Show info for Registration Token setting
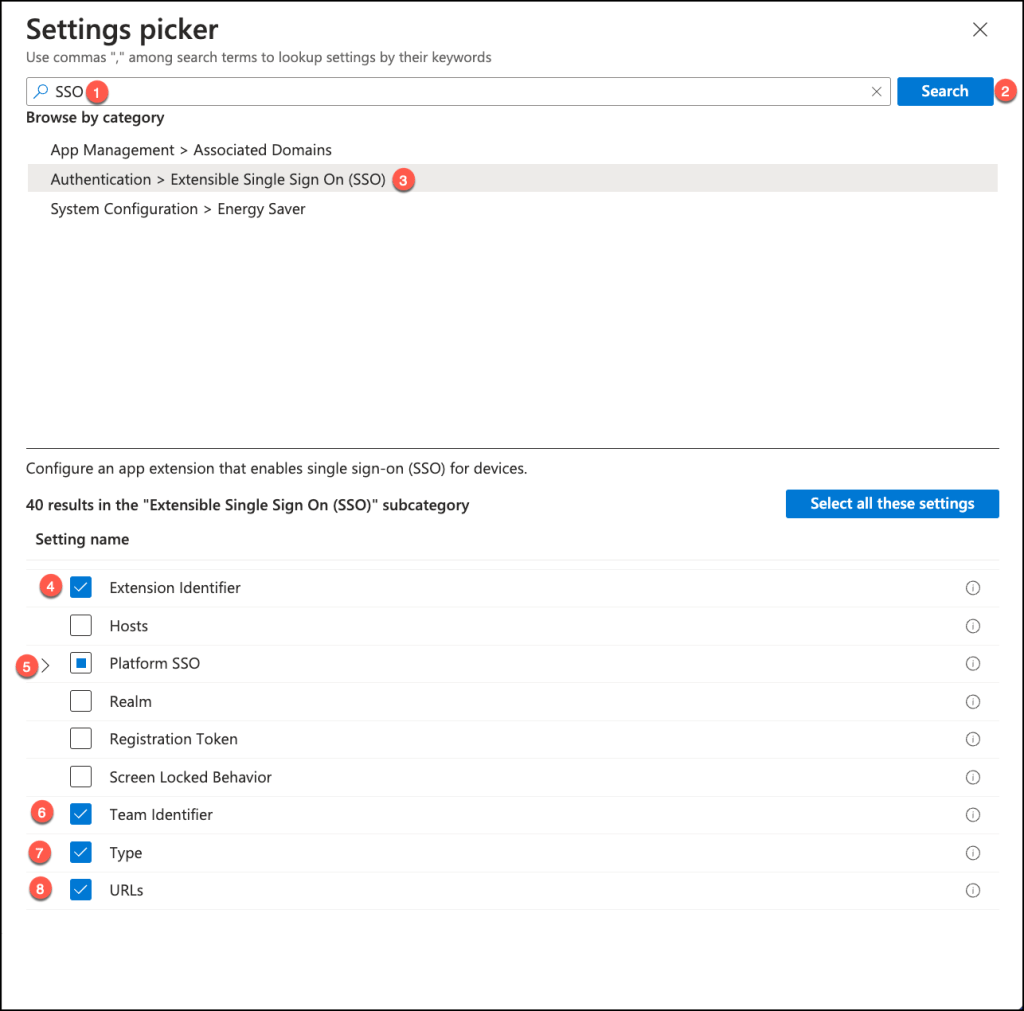This screenshot has height=1011, width=1024. tap(972, 739)
